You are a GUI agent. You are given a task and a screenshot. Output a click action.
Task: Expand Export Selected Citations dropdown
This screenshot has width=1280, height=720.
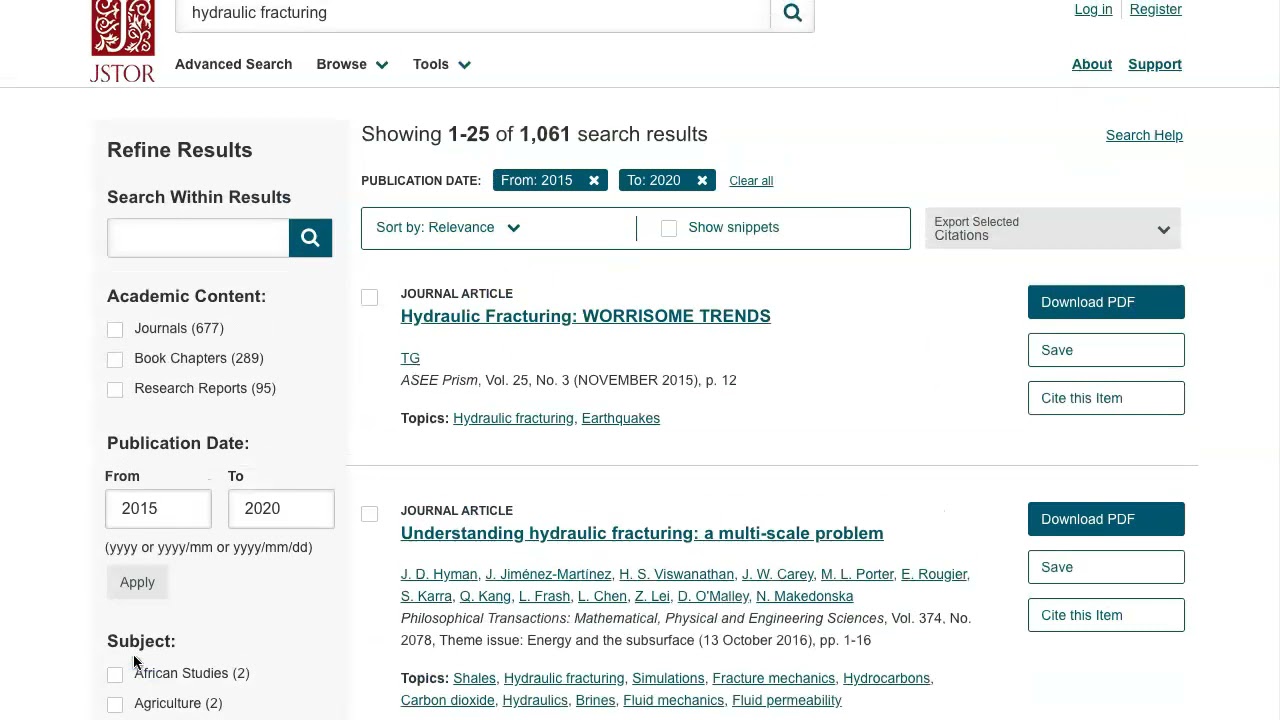[x=1052, y=229]
